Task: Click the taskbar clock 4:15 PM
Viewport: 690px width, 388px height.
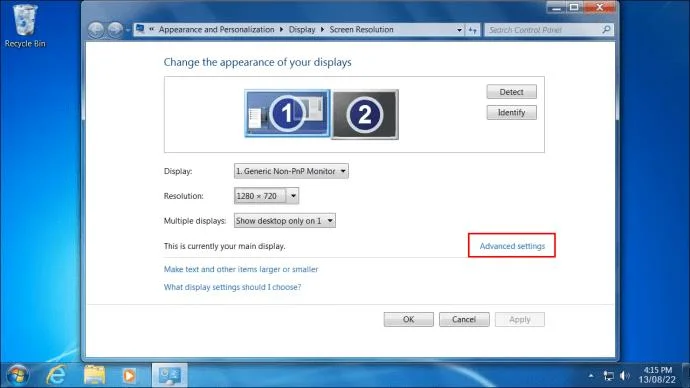Action: (657, 375)
